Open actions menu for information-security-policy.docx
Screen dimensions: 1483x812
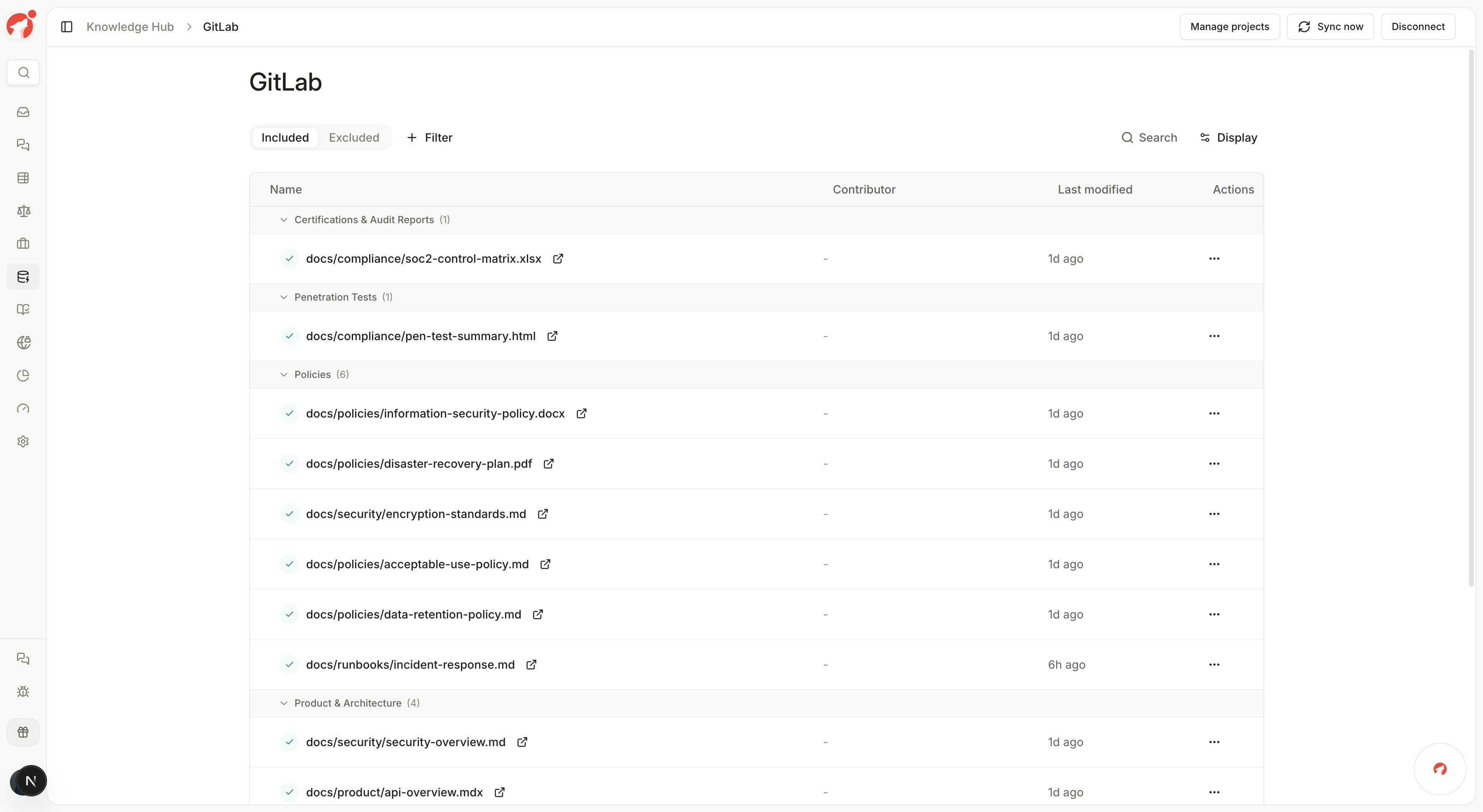point(1214,413)
